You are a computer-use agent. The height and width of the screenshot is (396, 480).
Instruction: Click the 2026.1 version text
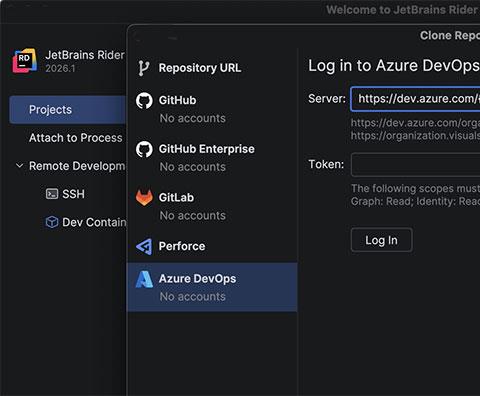[60, 68]
